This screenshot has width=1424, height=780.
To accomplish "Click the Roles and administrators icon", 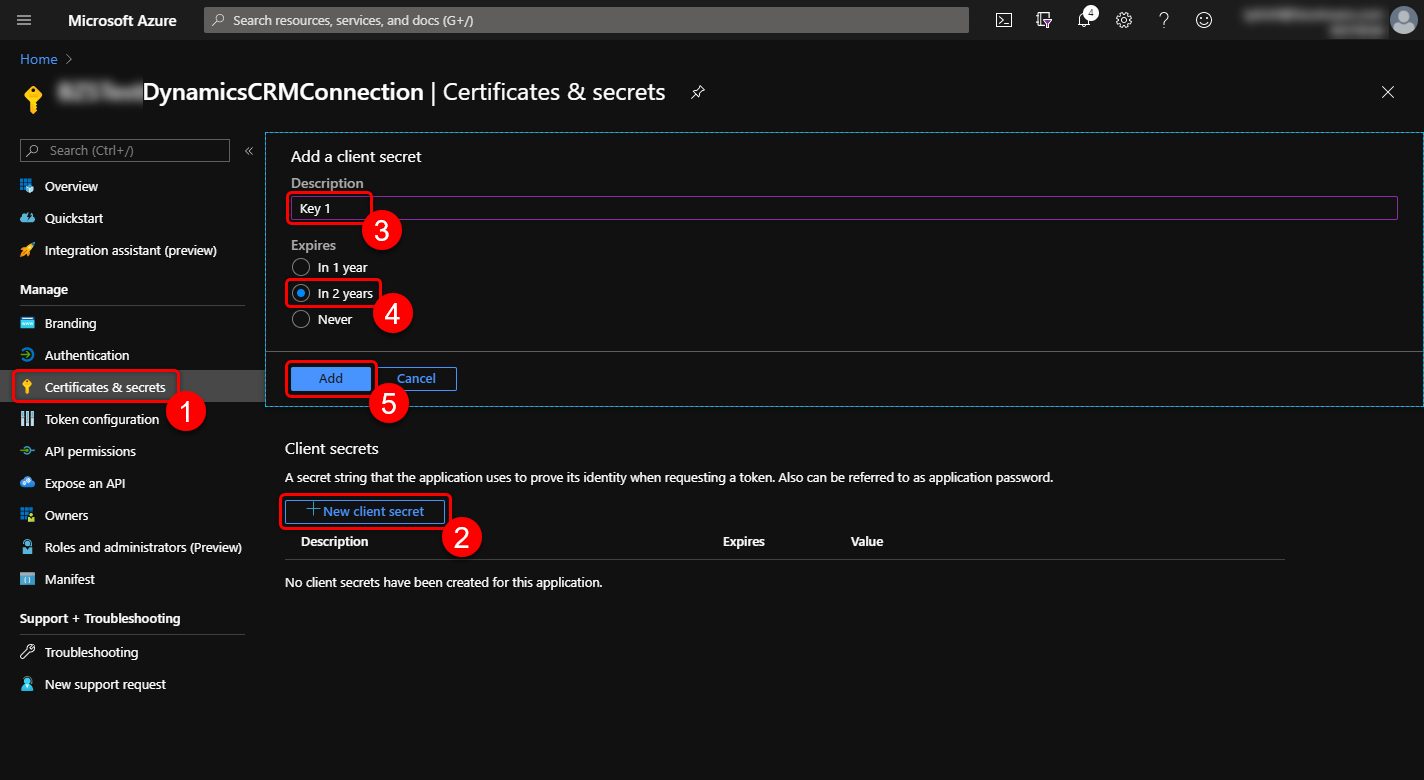I will (27, 547).
